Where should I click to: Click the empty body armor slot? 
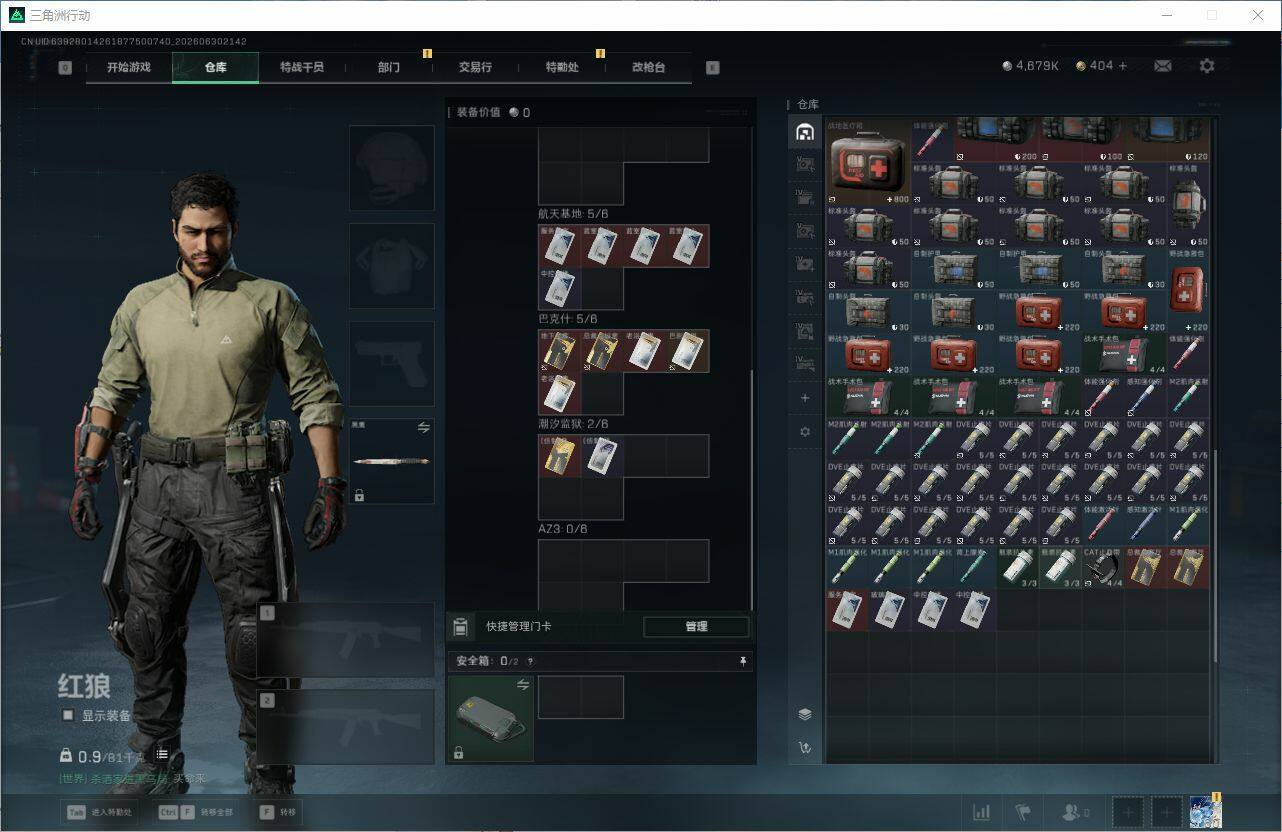pos(392,266)
